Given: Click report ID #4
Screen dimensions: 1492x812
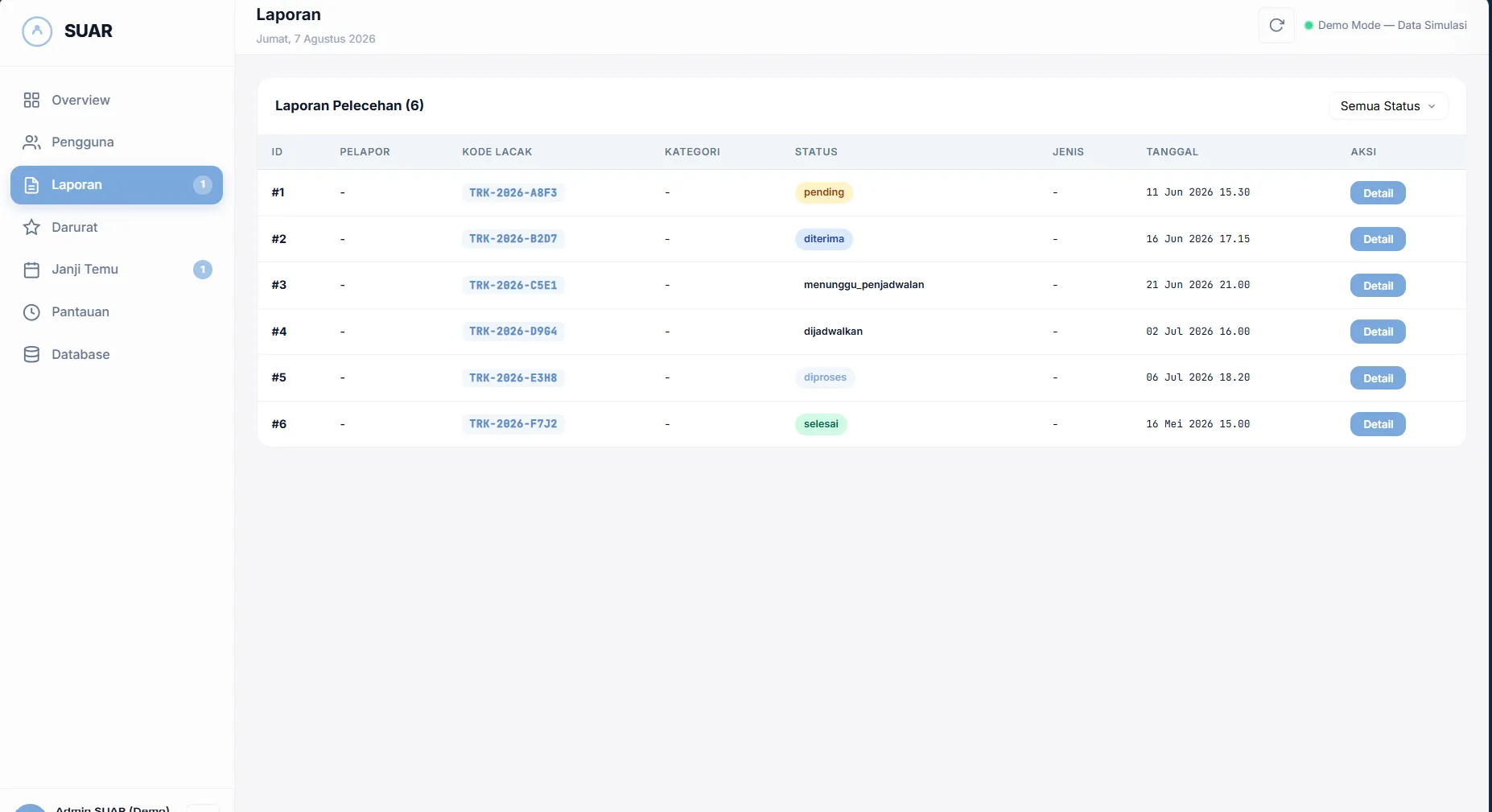Looking at the screenshot, I should click(279, 332).
